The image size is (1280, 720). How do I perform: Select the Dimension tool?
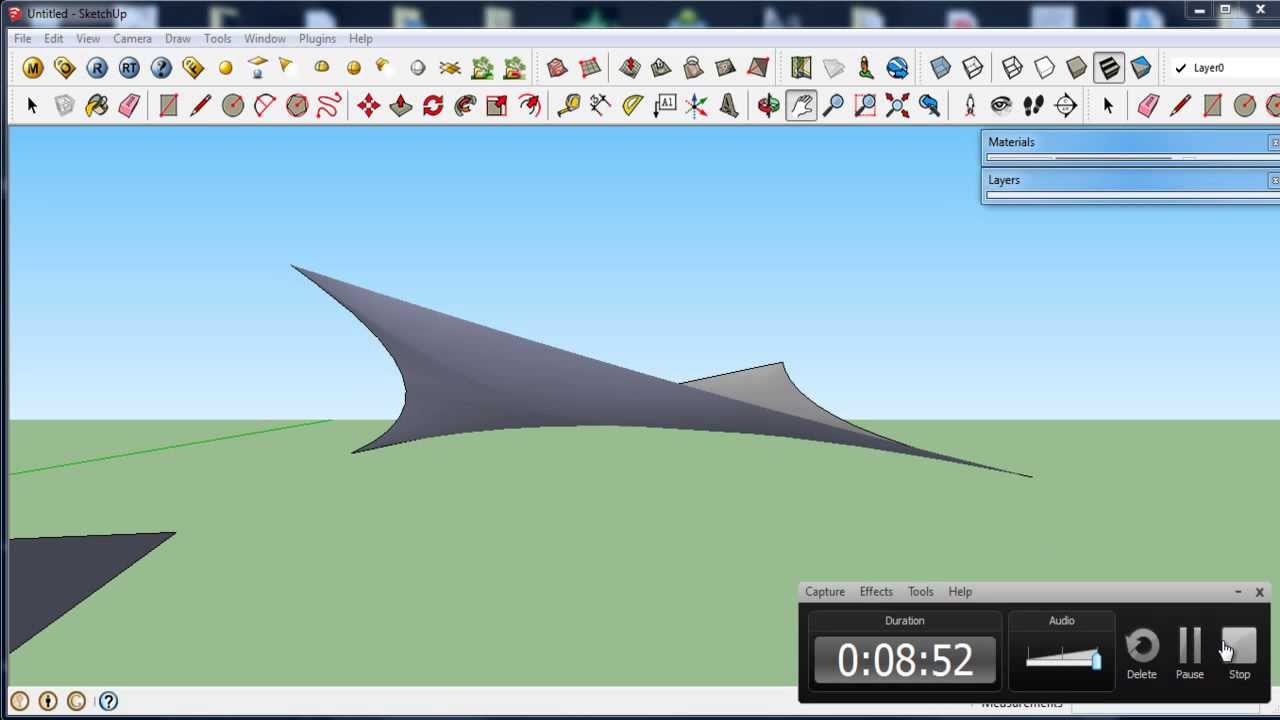point(600,105)
